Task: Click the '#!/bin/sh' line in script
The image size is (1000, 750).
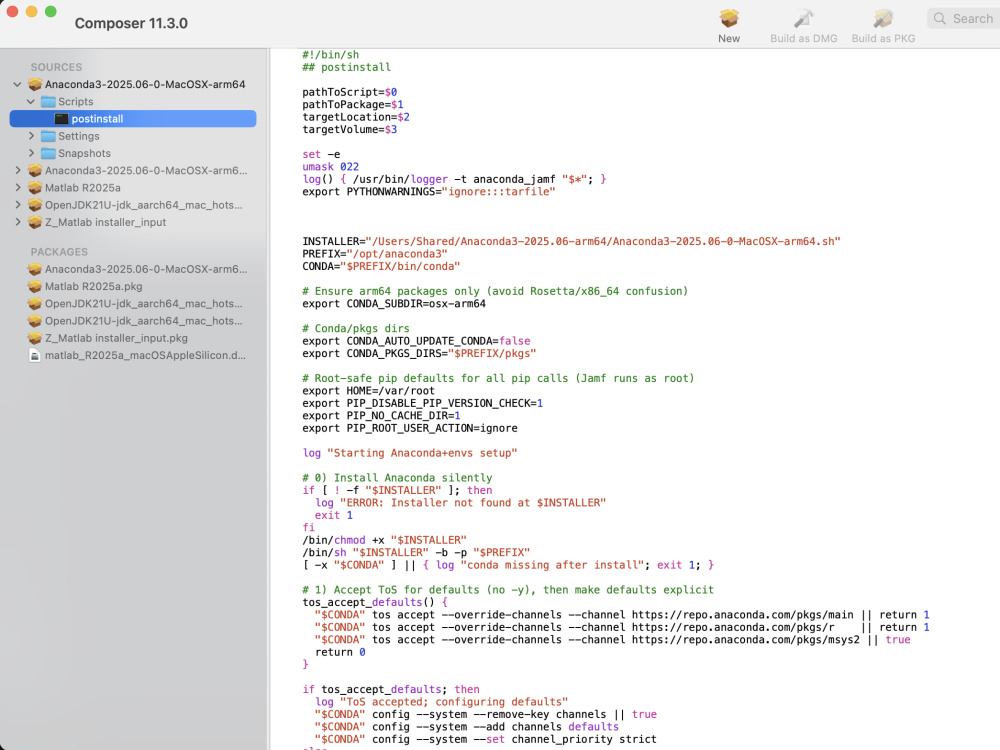Action: click(x=330, y=55)
